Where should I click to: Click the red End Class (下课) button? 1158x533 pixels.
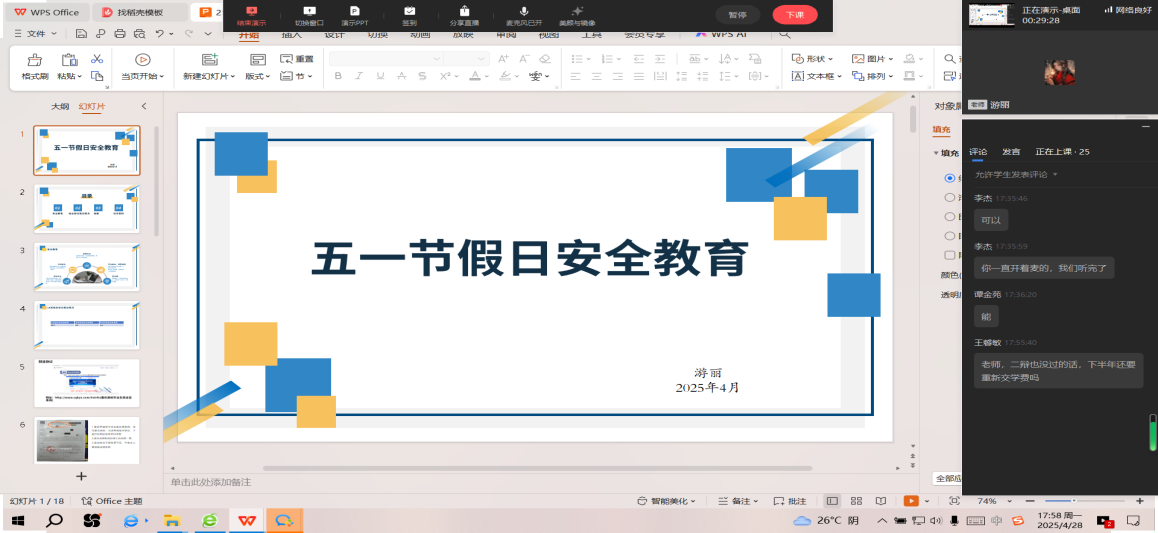click(x=795, y=15)
